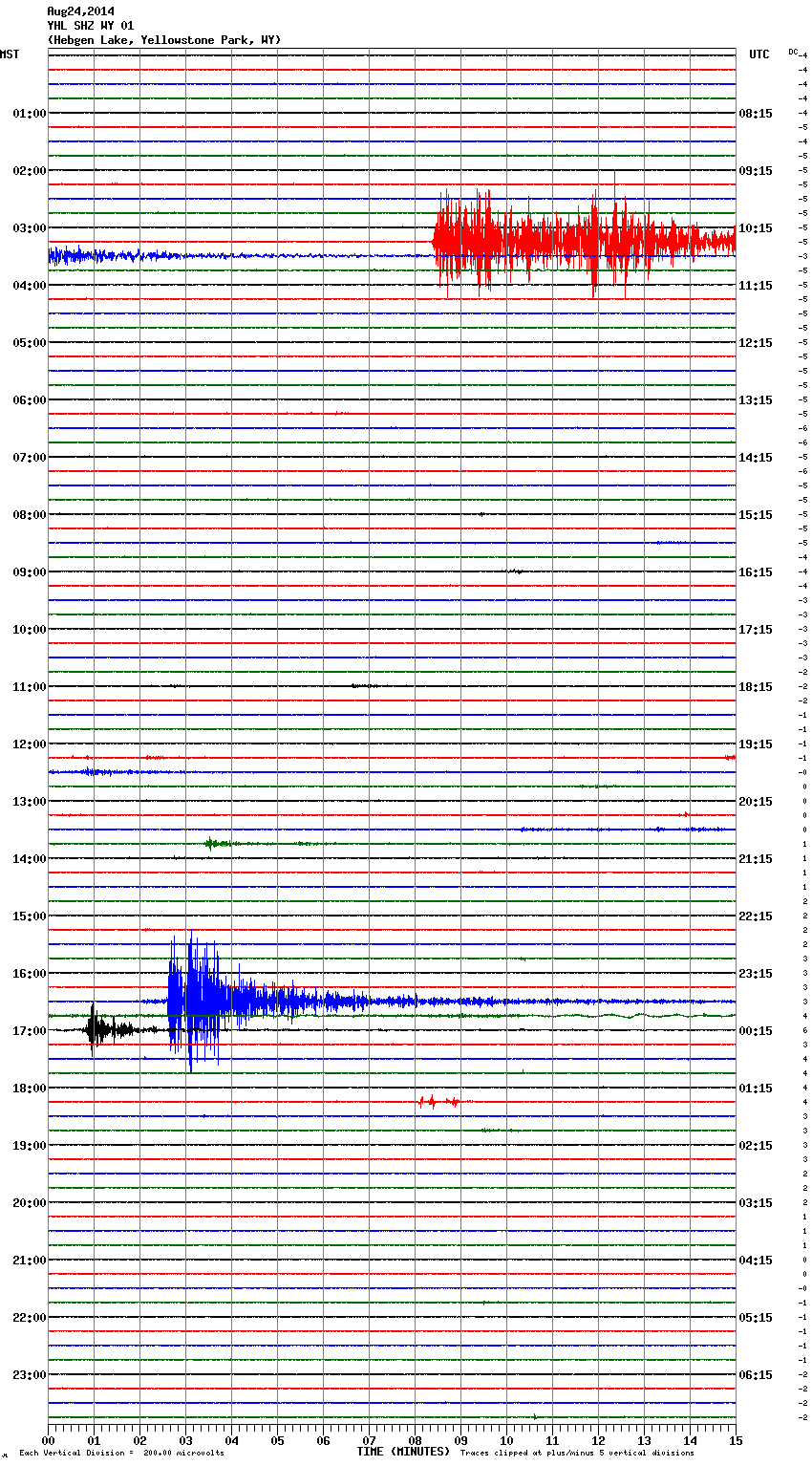Click the 18:15 UTC time label

(x=756, y=687)
